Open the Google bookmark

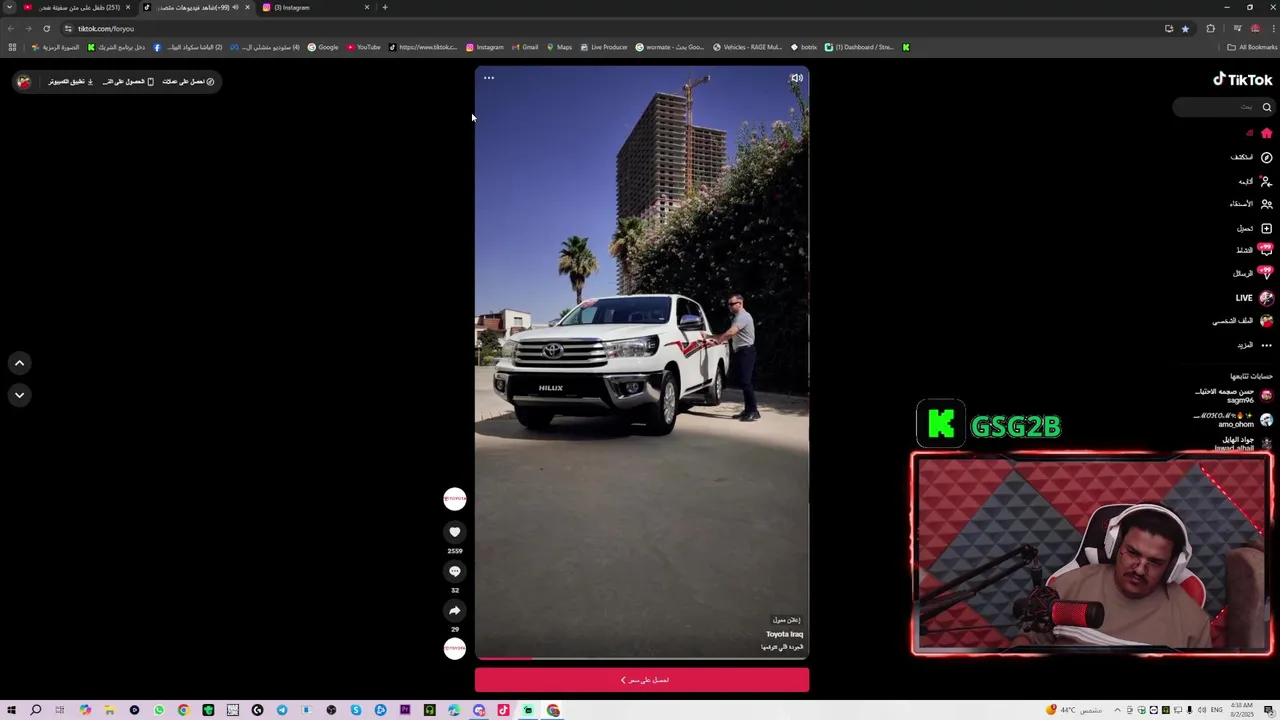[323, 47]
